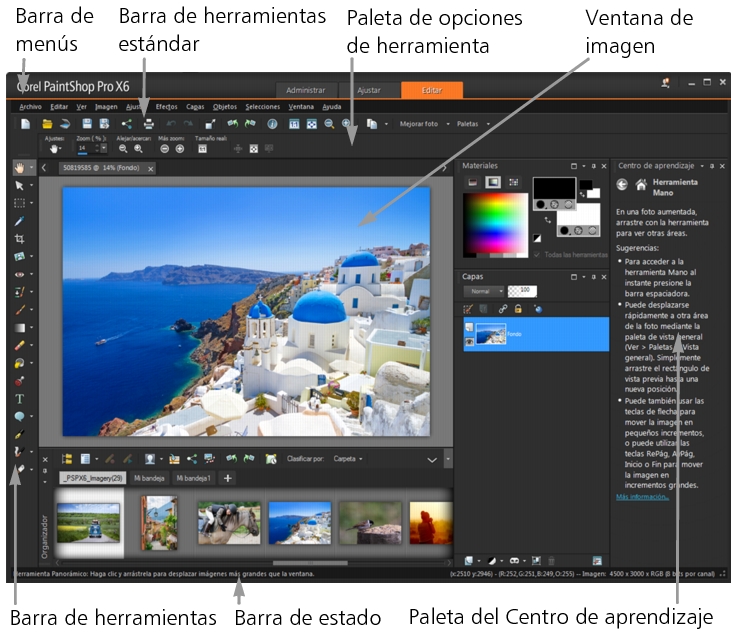Screen dimensions: 731x637
Task: Click the Home icon in Centro de aprendizaje
Action: click(x=640, y=184)
